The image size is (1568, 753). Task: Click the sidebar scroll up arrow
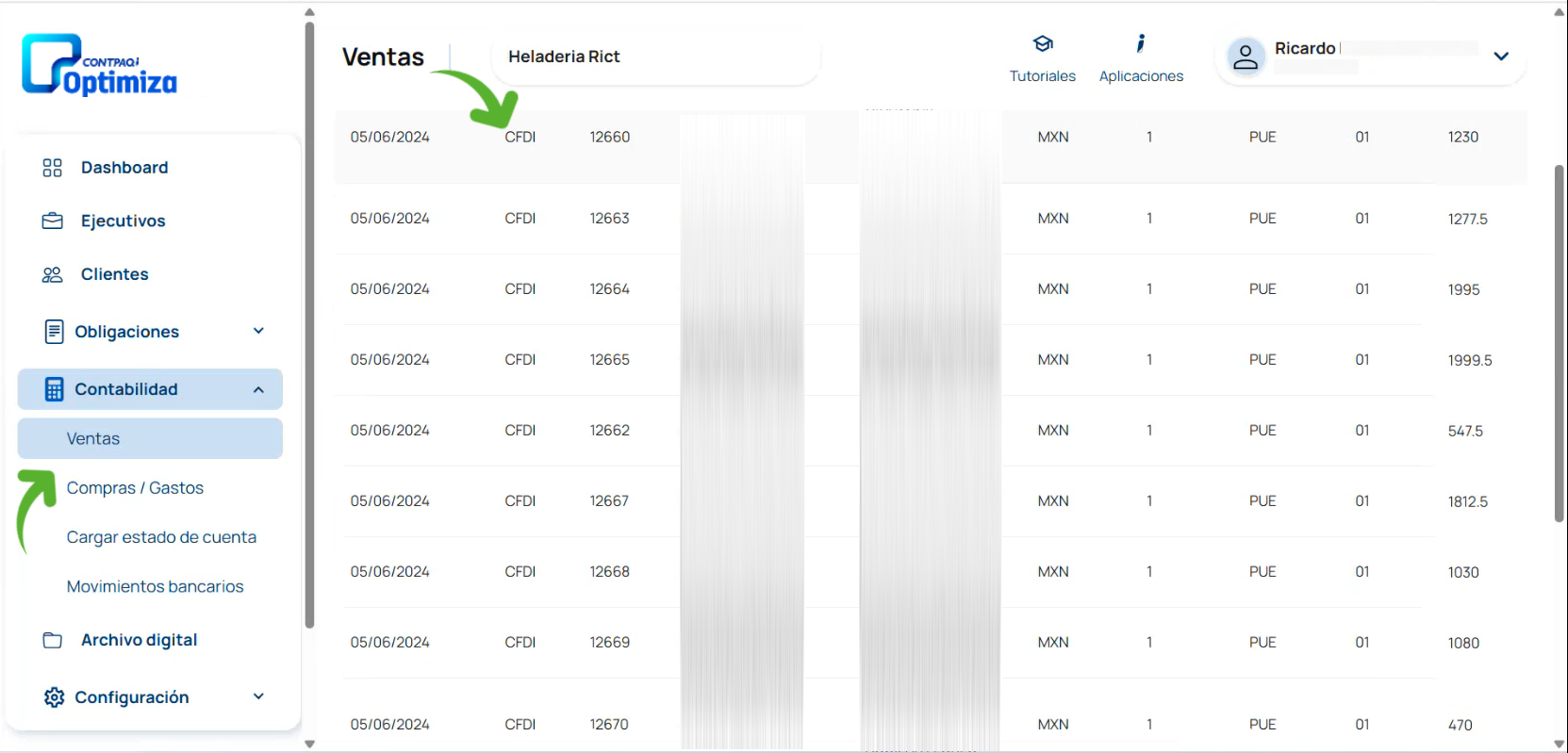coord(309,12)
